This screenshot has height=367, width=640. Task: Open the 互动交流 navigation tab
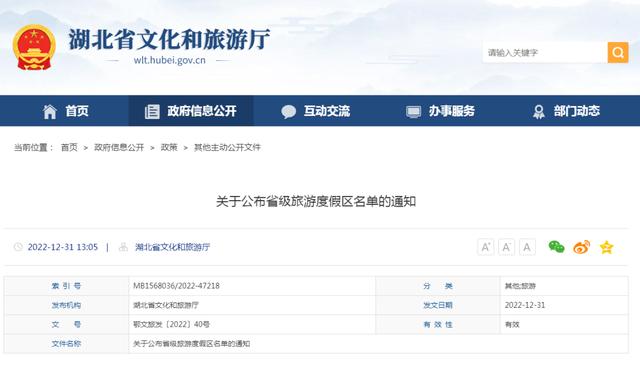(316, 111)
